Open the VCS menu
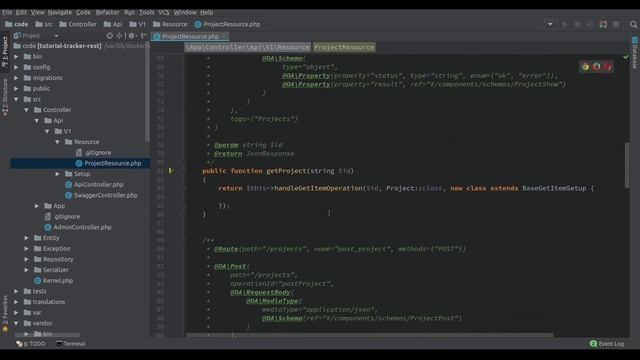 (164, 12)
